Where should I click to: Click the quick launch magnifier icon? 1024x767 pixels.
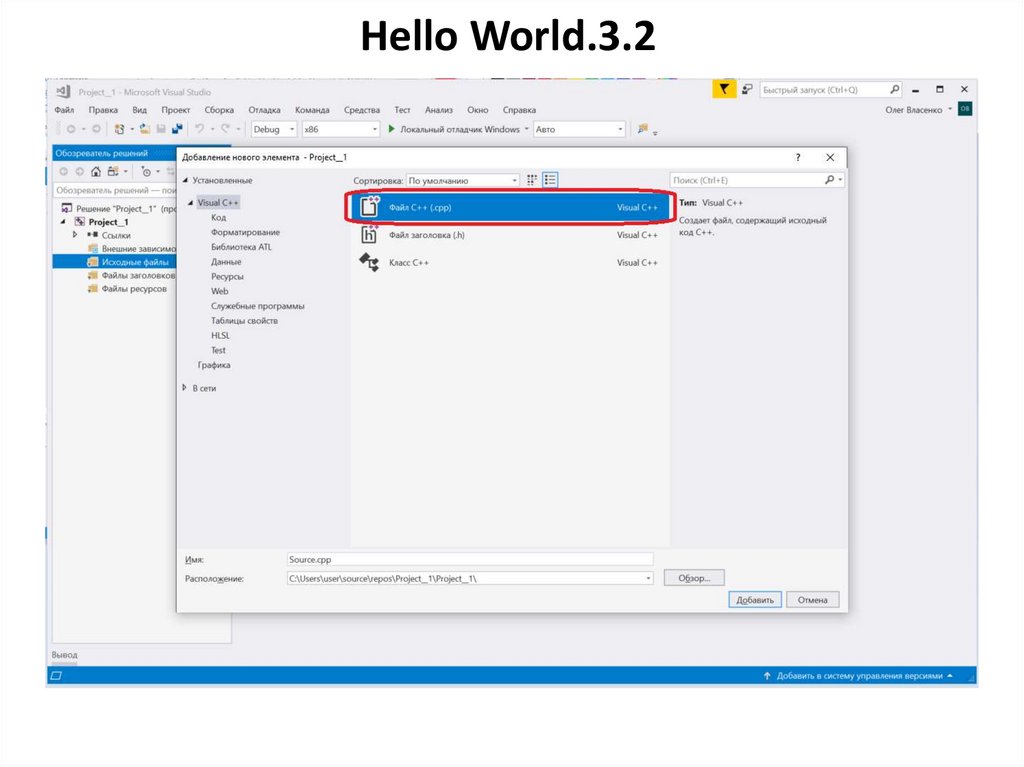pyautogui.click(x=894, y=89)
